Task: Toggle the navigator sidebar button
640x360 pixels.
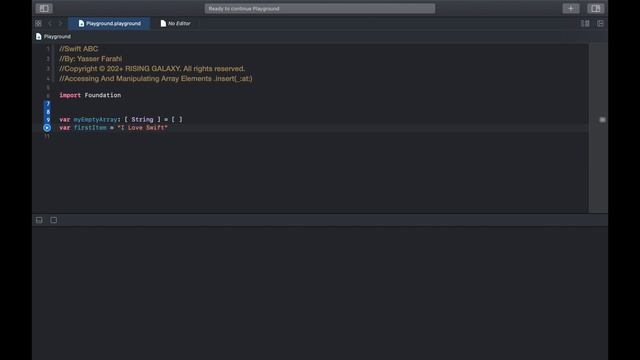Action: coord(44,8)
